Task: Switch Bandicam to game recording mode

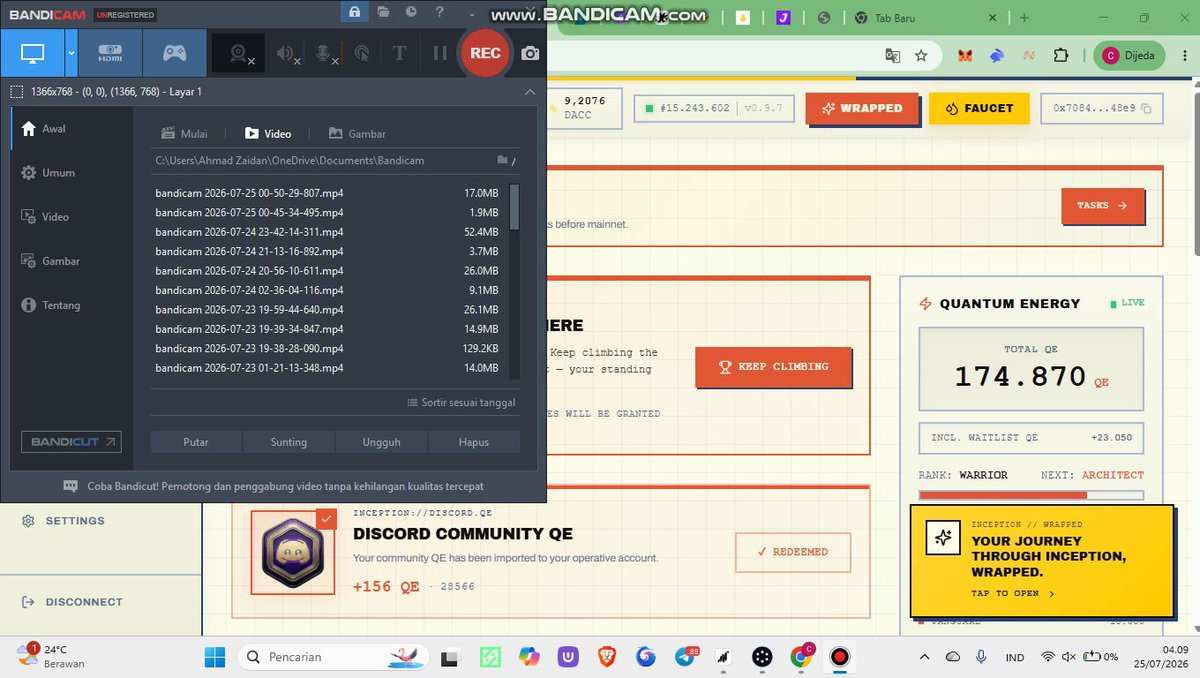Action: tap(174, 53)
